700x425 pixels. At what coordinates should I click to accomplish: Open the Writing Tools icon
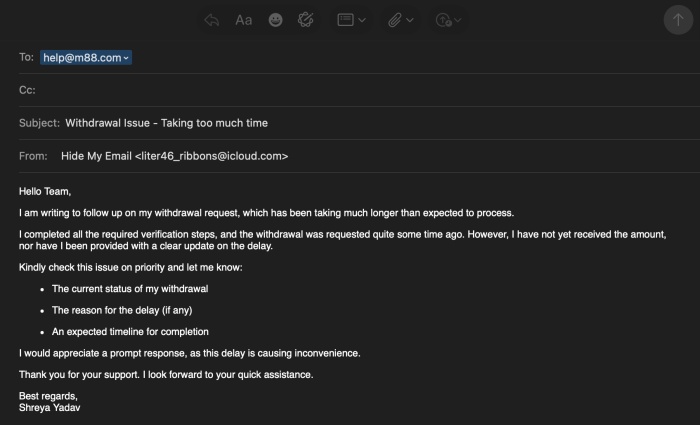[x=306, y=20]
